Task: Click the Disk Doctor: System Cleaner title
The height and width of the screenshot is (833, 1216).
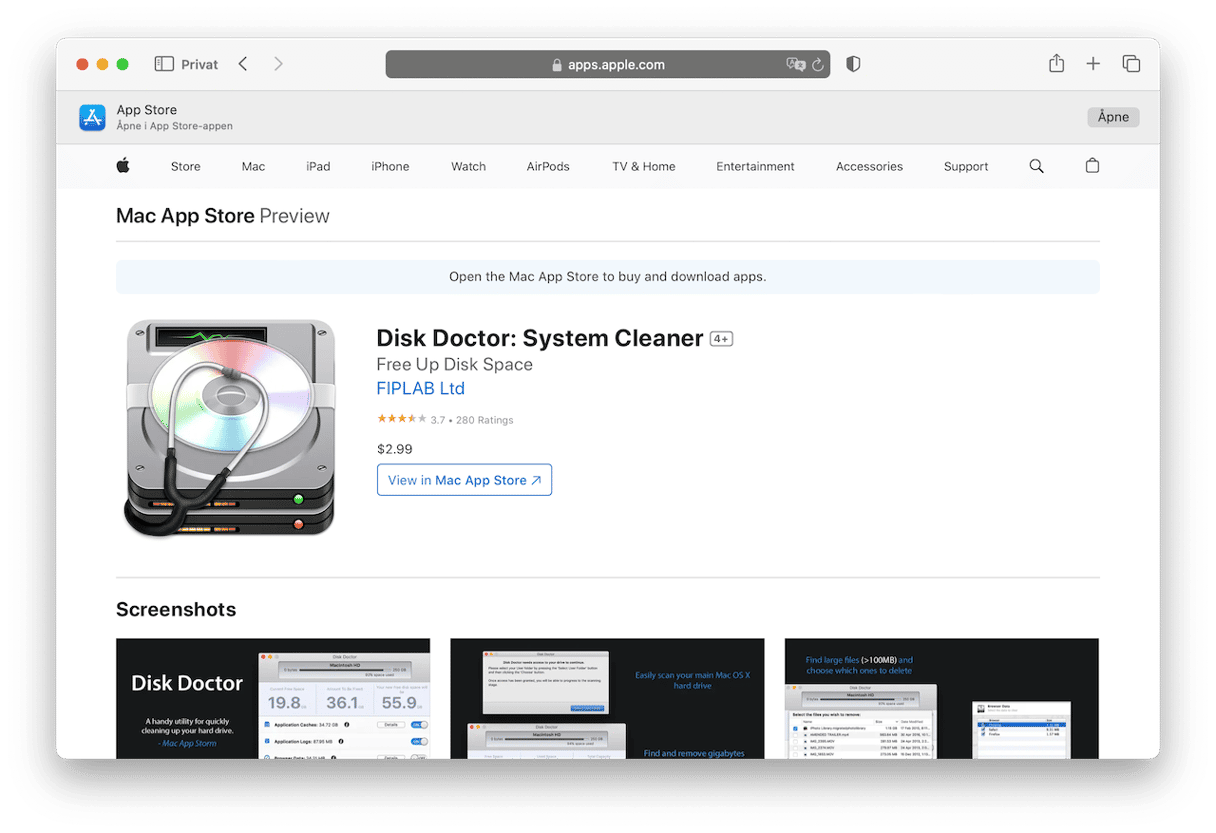Action: [x=540, y=338]
